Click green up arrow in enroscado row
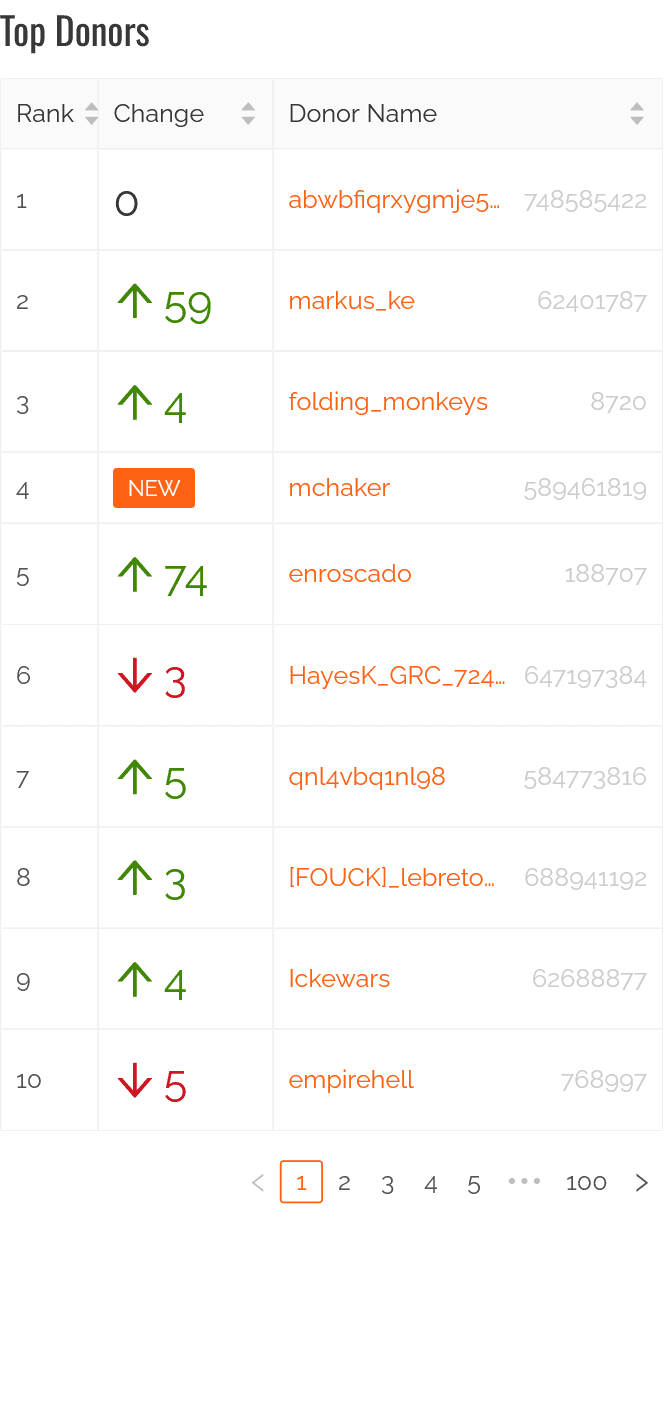The width and height of the screenshot is (664, 1426). pos(135,575)
